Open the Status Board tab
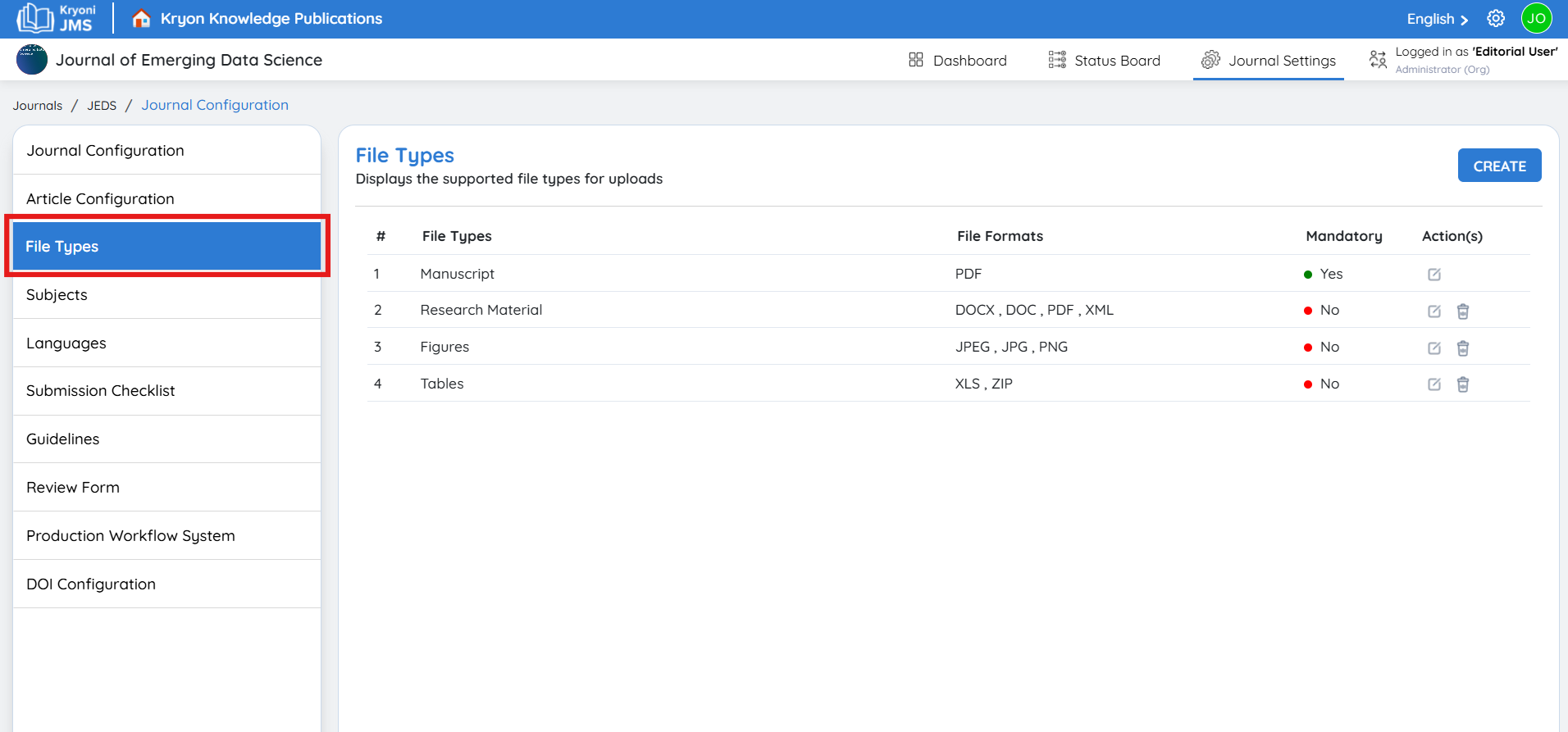Viewport: 1568px width, 732px height. [x=1104, y=61]
